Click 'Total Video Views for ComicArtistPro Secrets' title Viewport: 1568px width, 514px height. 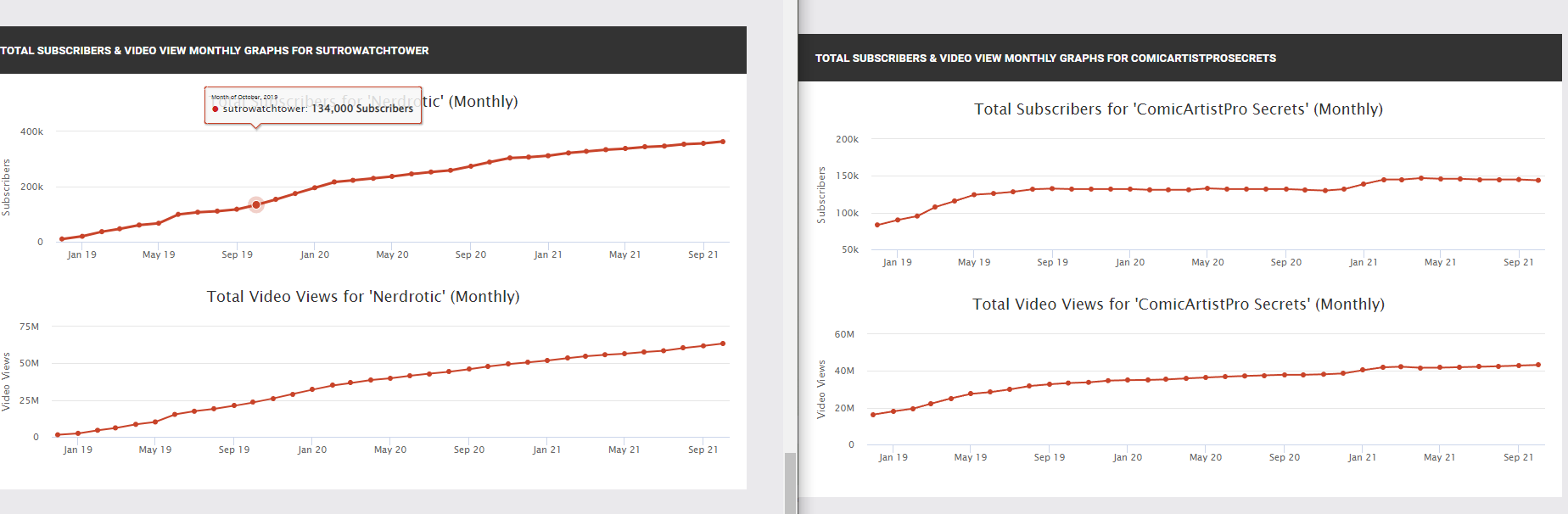(1179, 304)
